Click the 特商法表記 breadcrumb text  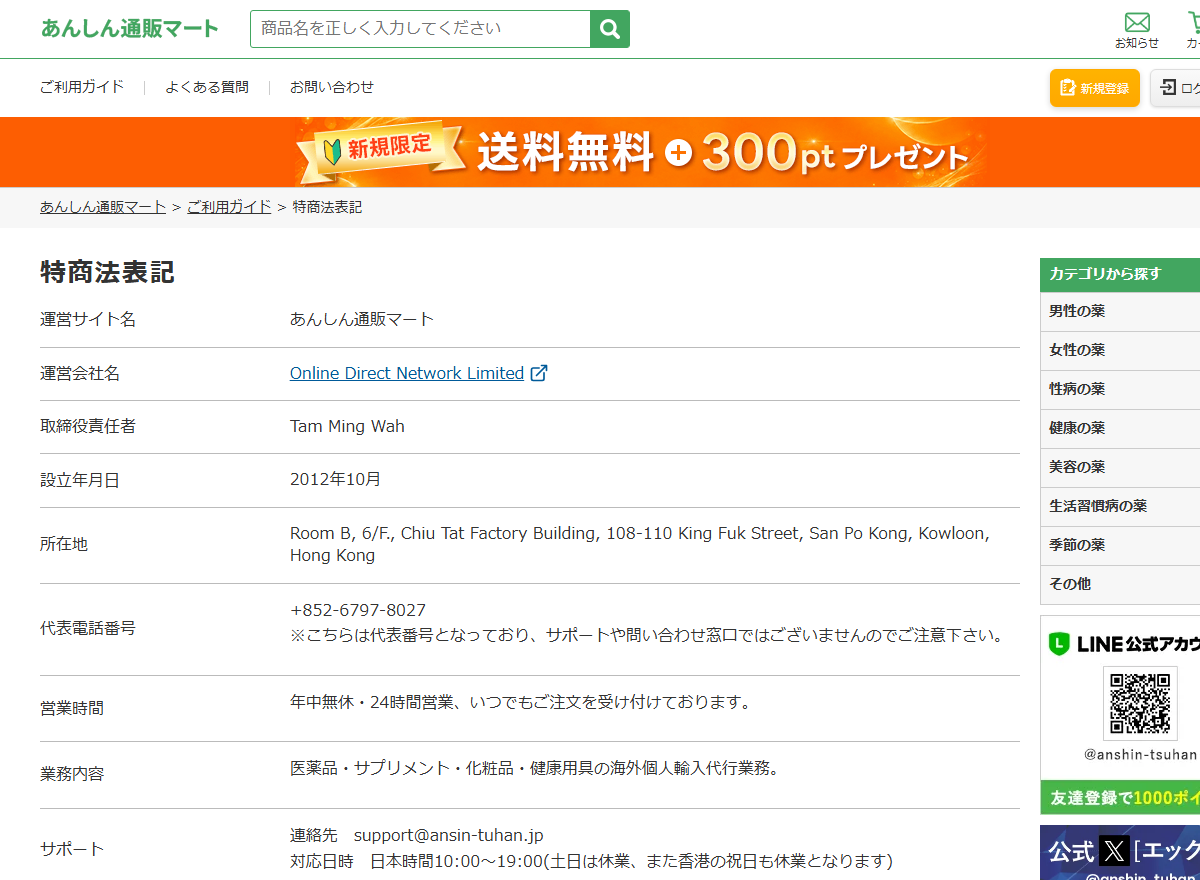tap(327, 207)
